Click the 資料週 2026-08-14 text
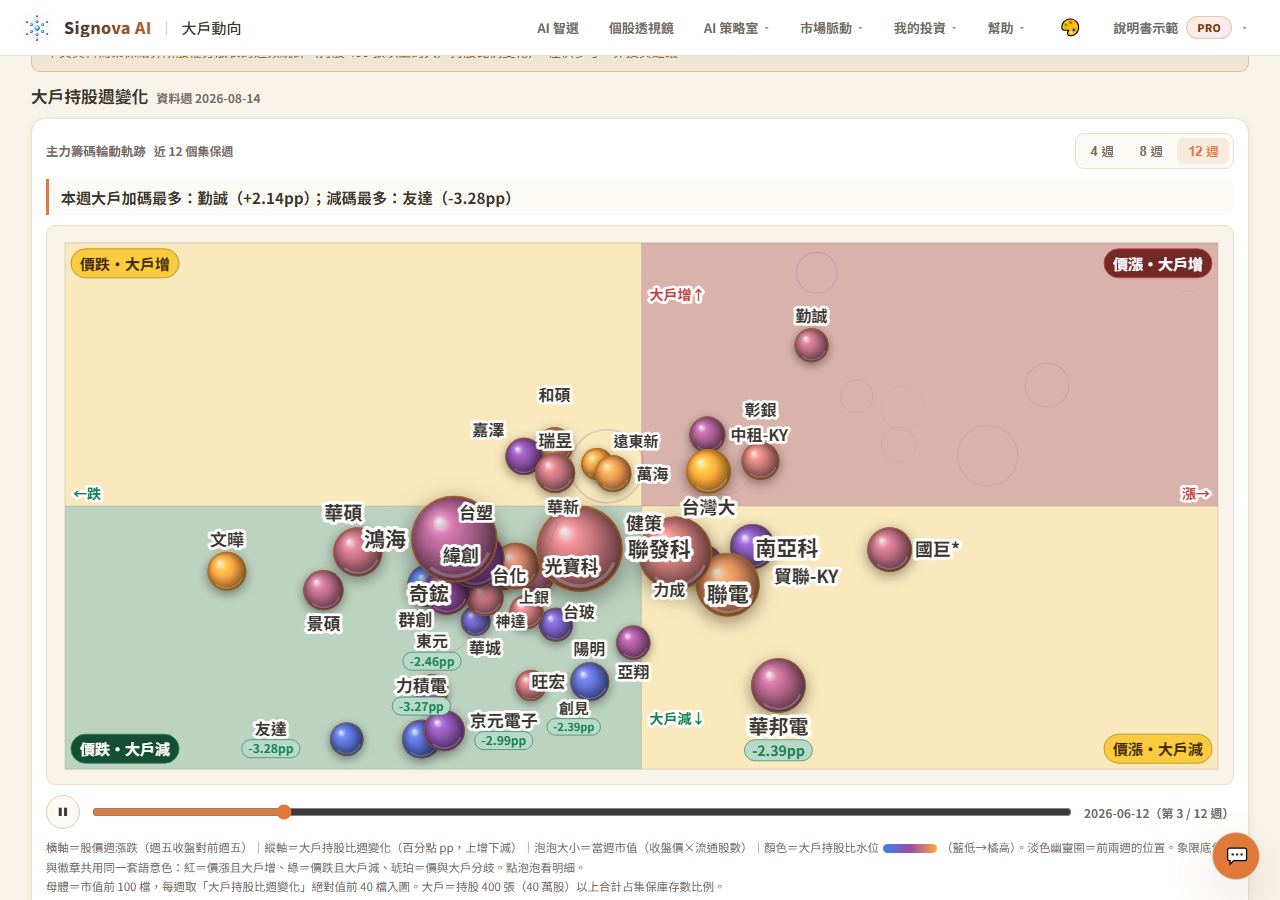Screen dimensions: 1280x900 pyautogui.click(x=208, y=98)
